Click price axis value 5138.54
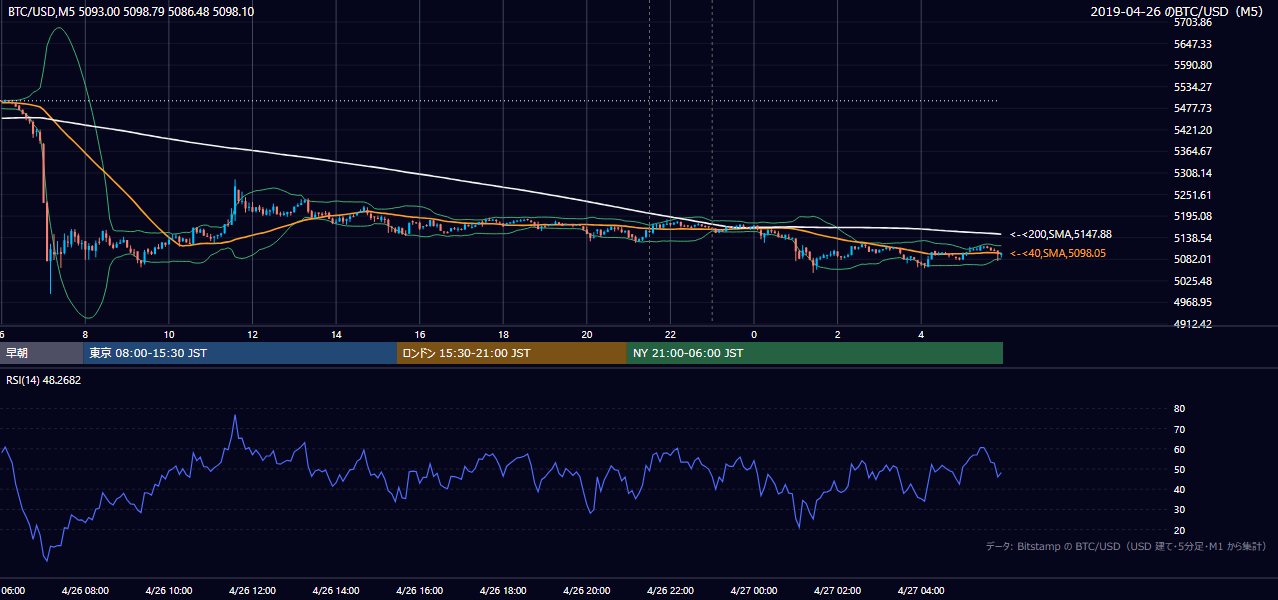 click(x=1193, y=238)
